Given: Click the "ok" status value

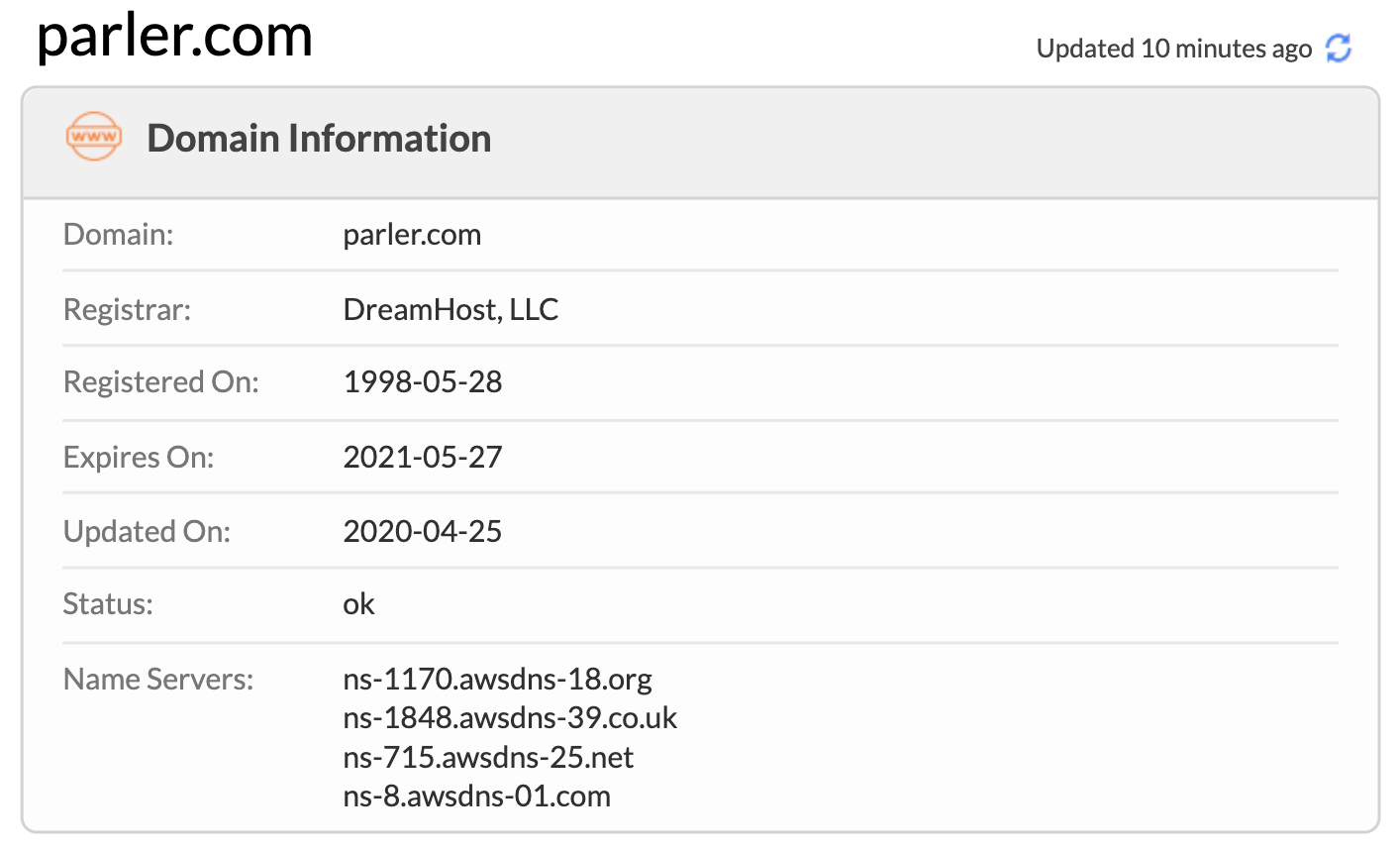Looking at the screenshot, I should tap(358, 604).
